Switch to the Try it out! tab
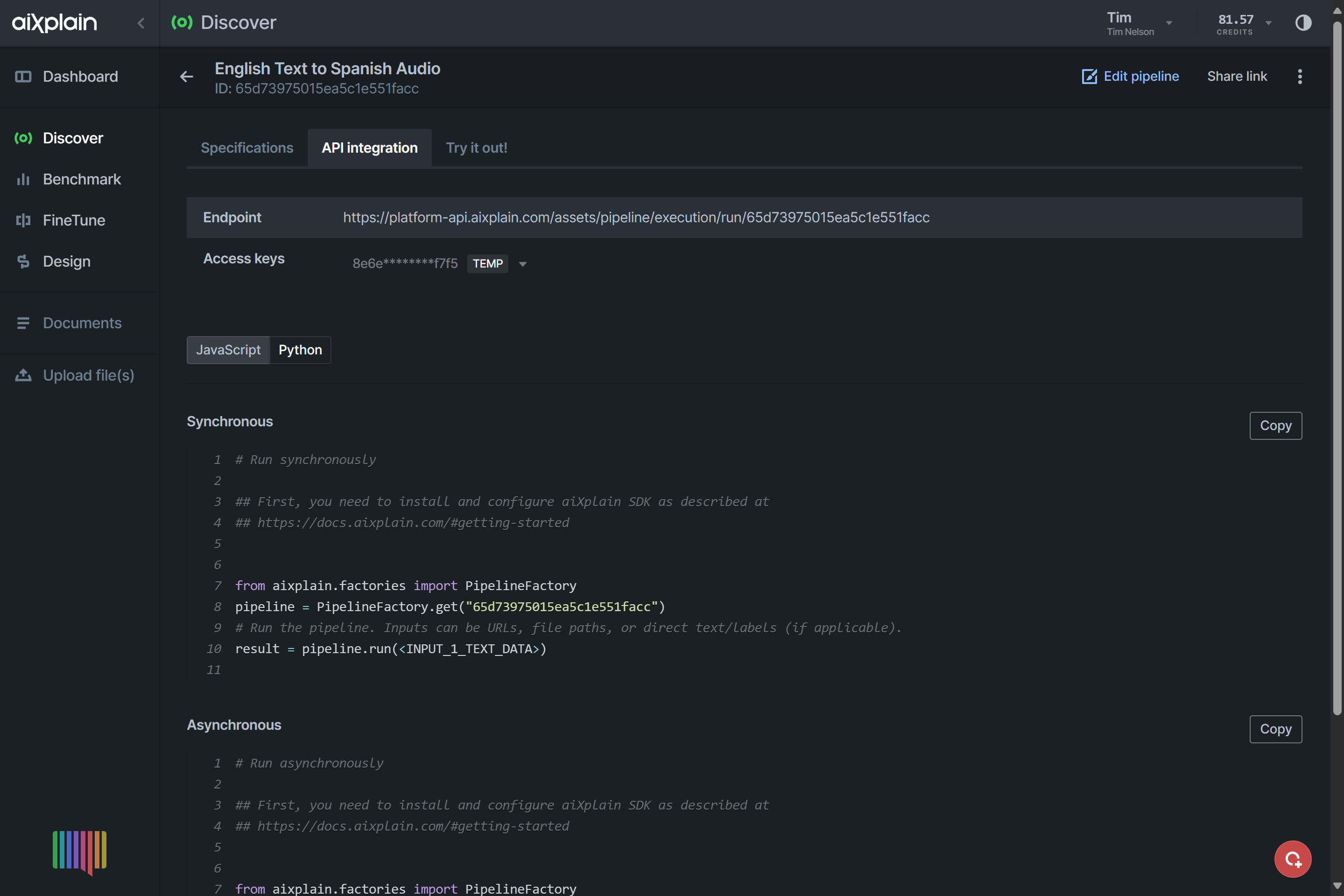The height and width of the screenshot is (896, 1344). coord(476,148)
